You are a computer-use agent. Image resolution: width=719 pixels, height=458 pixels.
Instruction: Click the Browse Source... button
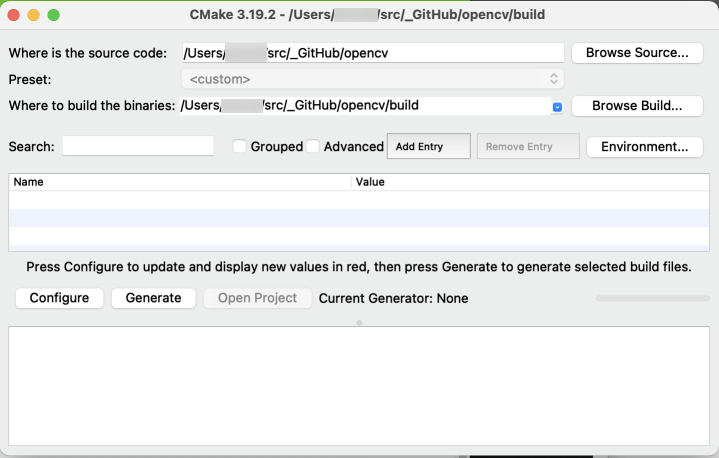click(637, 53)
